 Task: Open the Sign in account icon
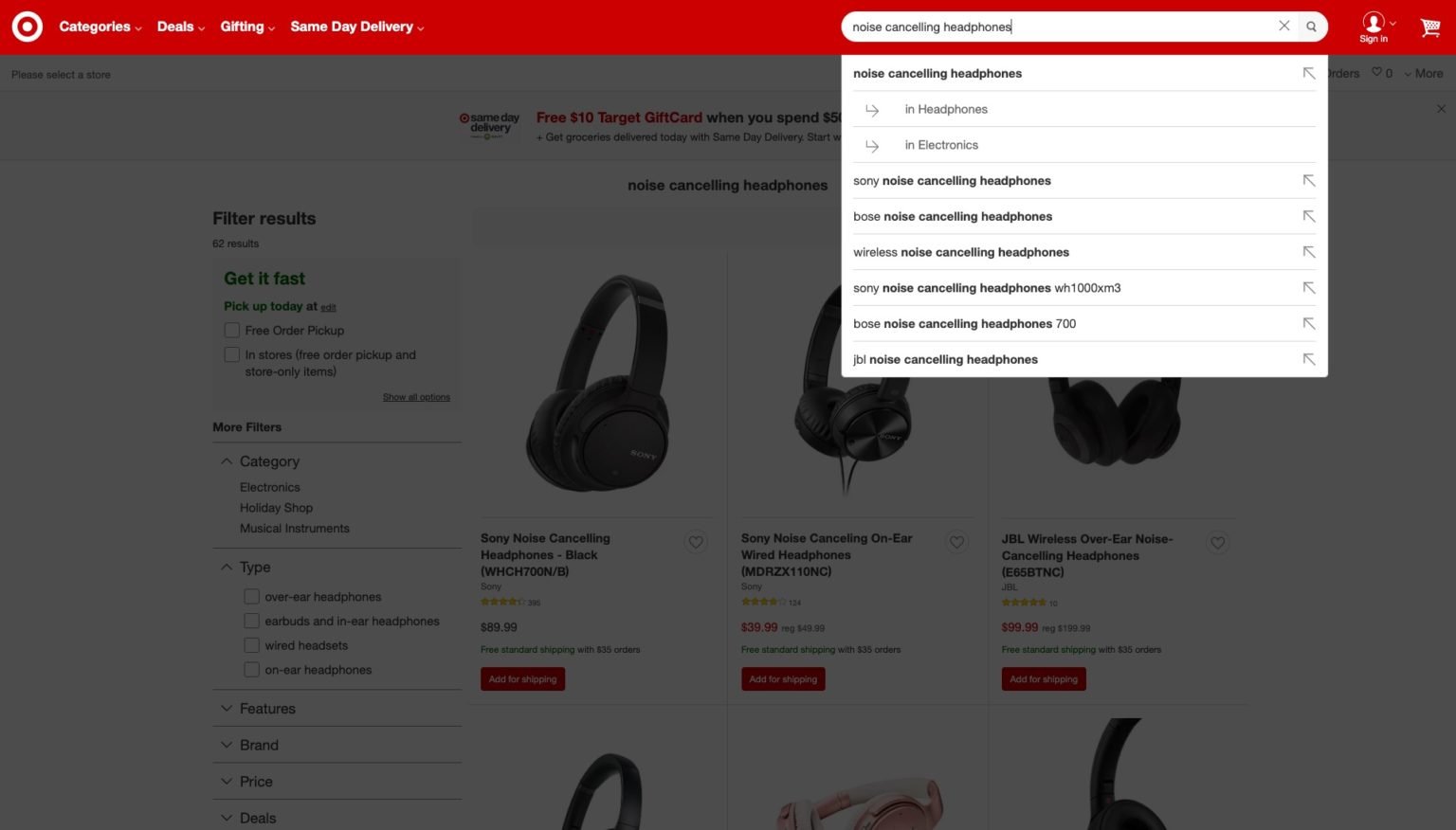1374,27
